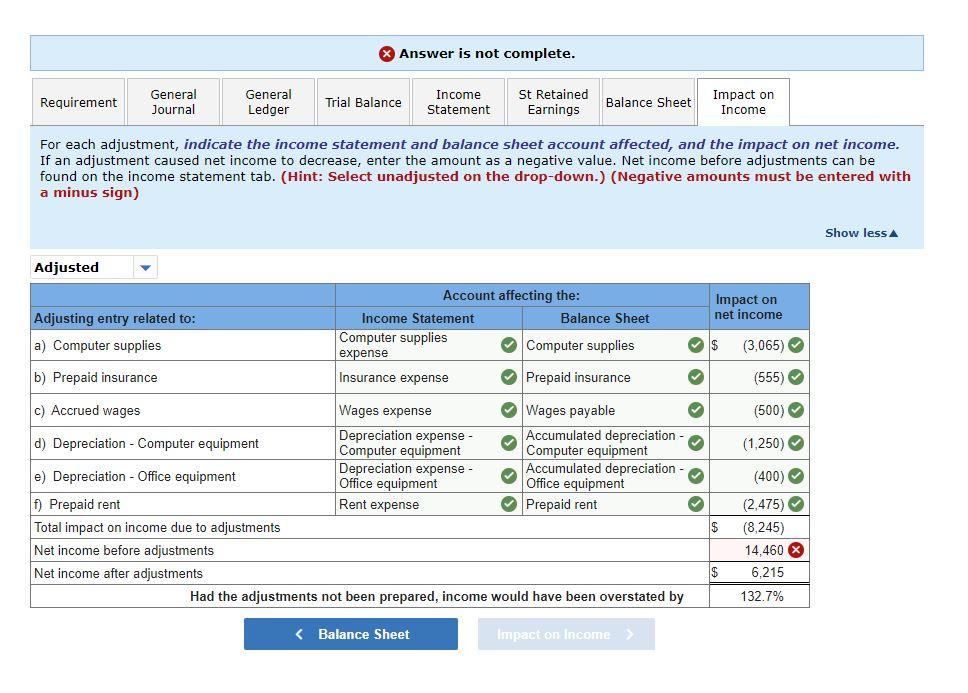Click checkmark beside Depreciation expense - Computer equipment
This screenshot has height=693, width=968.
coord(509,443)
